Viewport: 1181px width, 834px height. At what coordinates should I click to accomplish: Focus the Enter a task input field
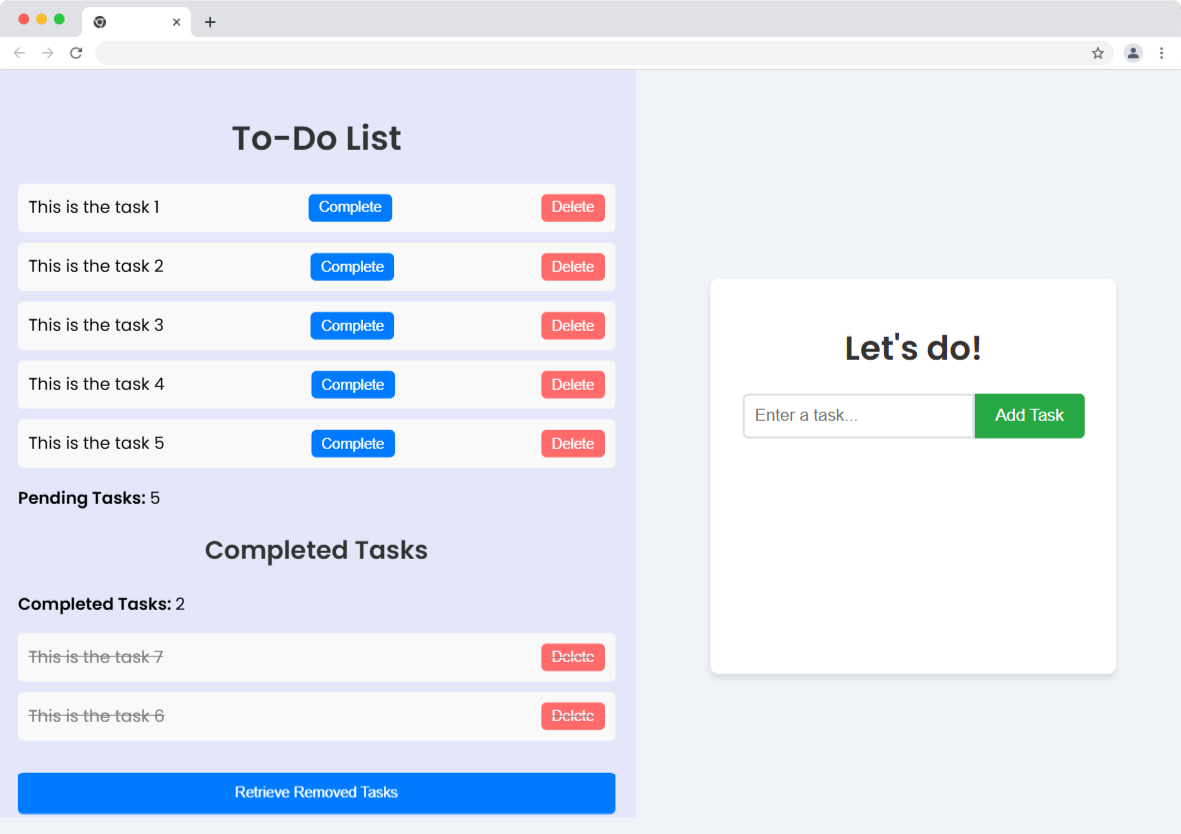[x=858, y=416]
